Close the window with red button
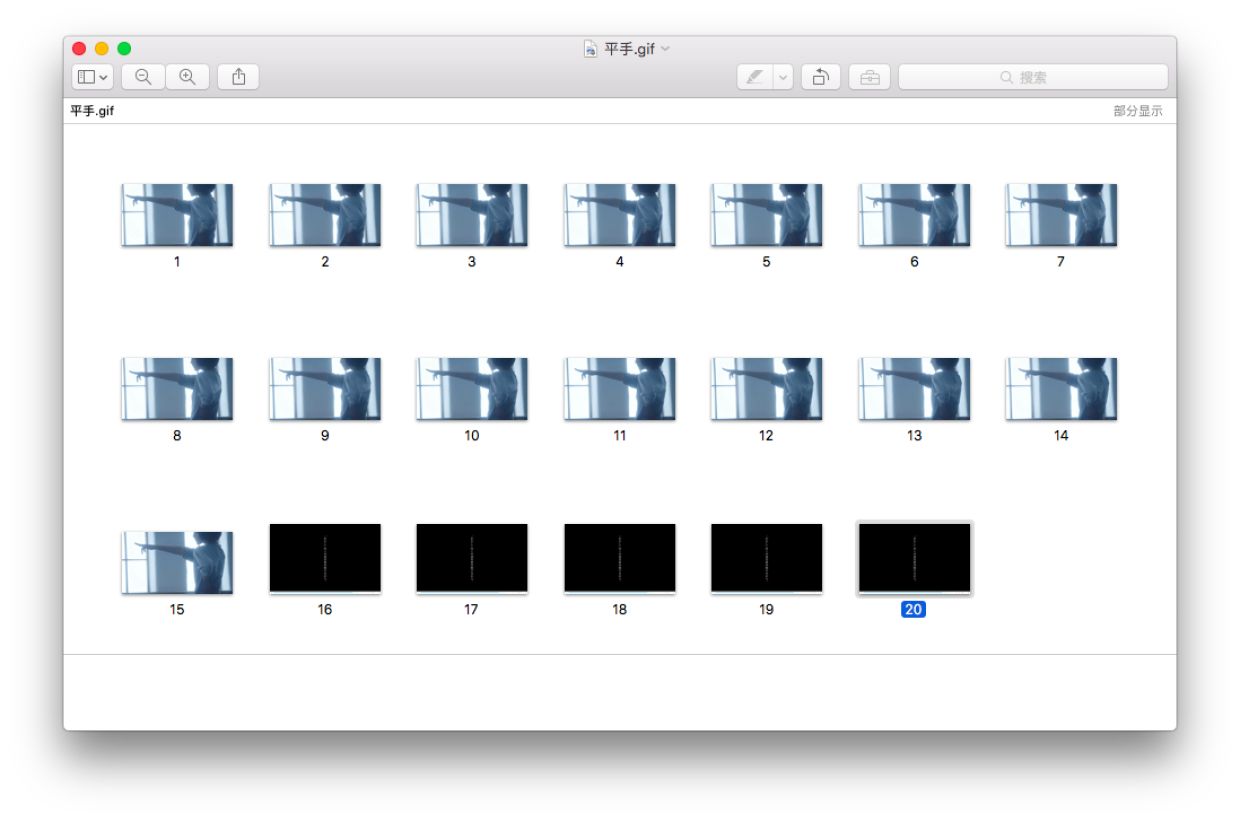 click(79, 48)
